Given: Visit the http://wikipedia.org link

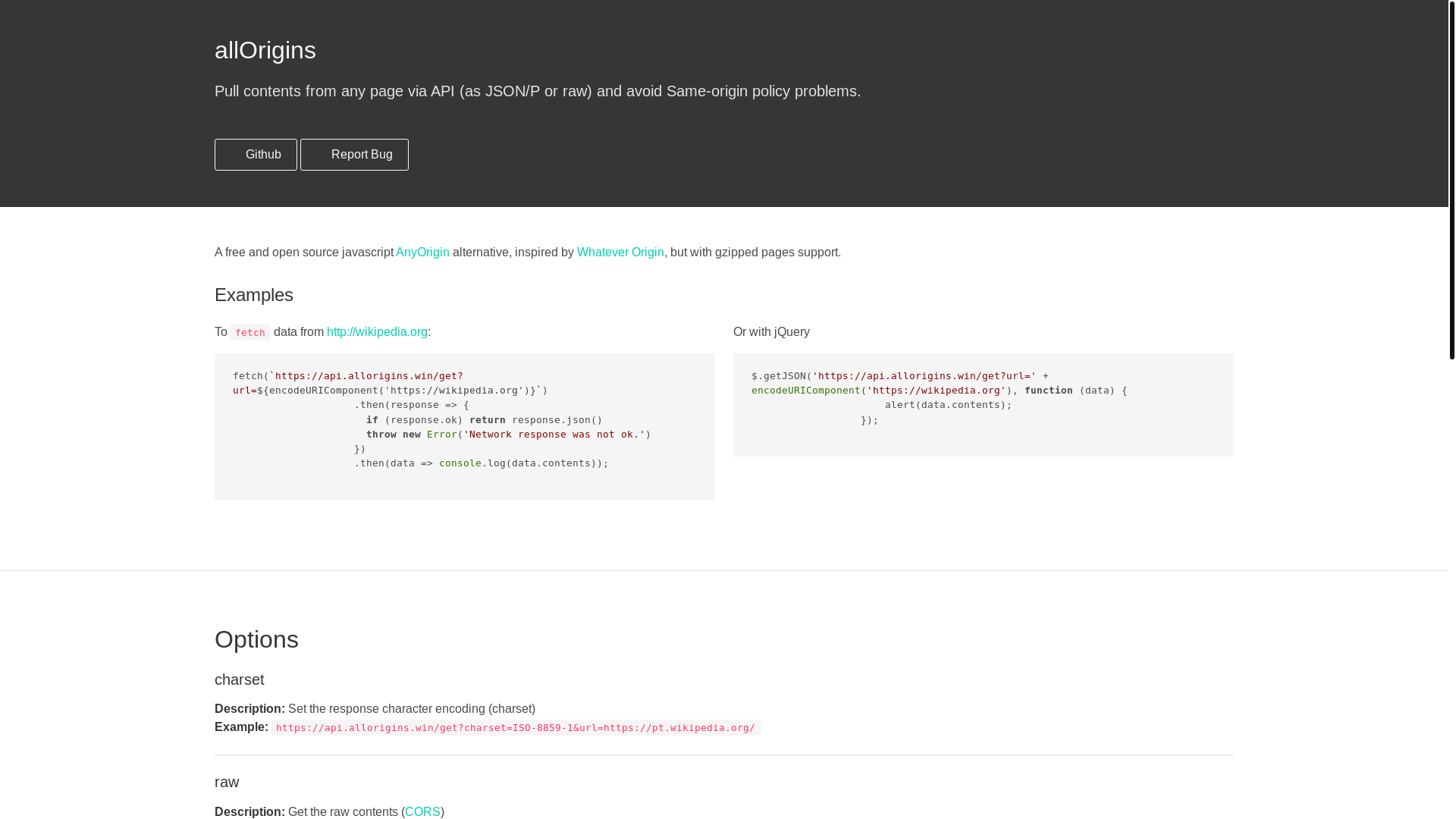Looking at the screenshot, I should pyautogui.click(x=377, y=332).
